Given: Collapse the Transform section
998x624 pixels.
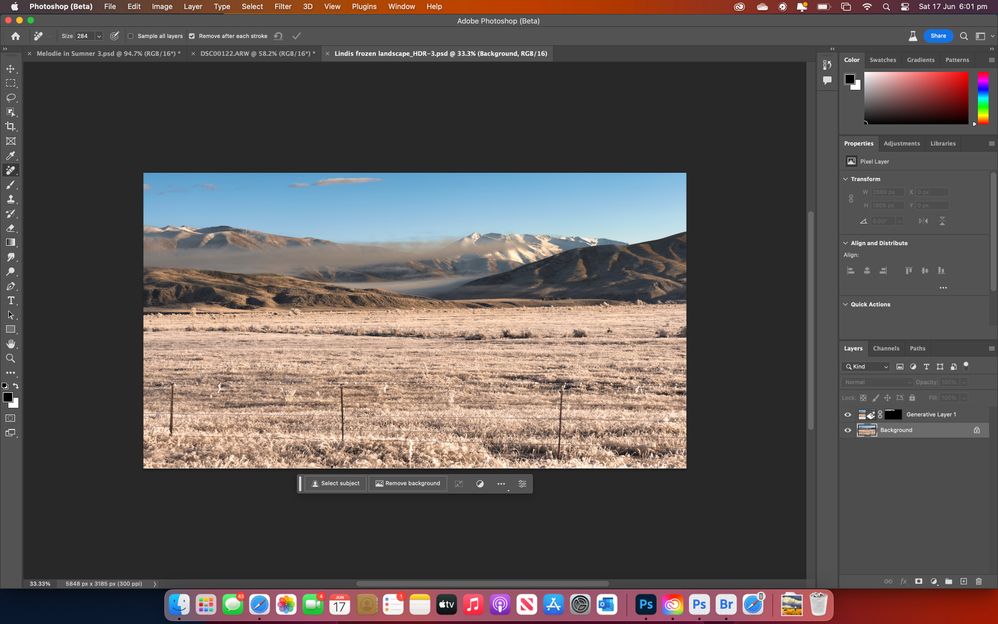Looking at the screenshot, I should click(846, 179).
